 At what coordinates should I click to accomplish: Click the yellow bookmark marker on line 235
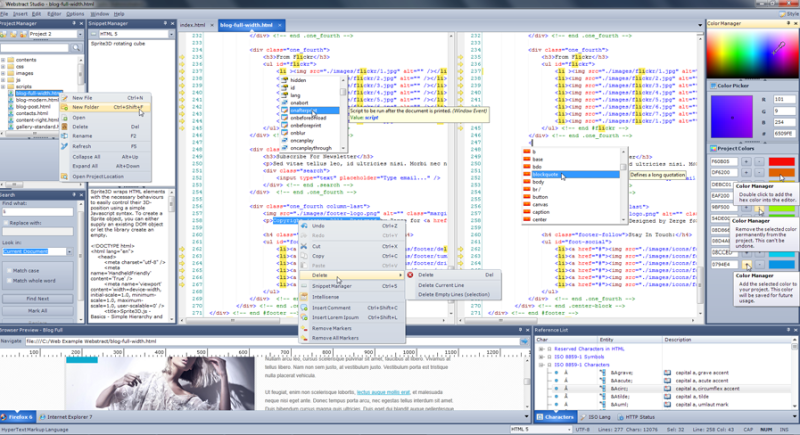(x=182, y=57)
